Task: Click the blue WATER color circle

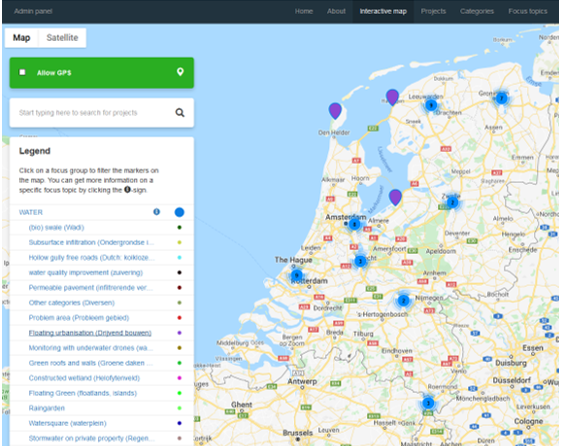Action: click(179, 212)
